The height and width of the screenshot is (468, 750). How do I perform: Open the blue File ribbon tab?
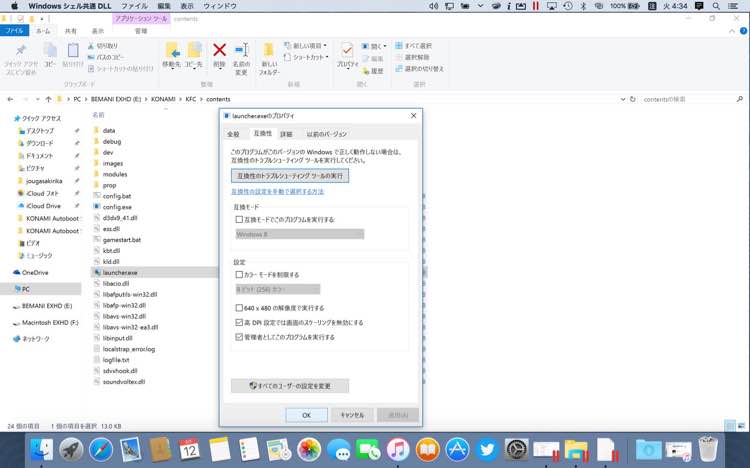[x=14, y=31]
